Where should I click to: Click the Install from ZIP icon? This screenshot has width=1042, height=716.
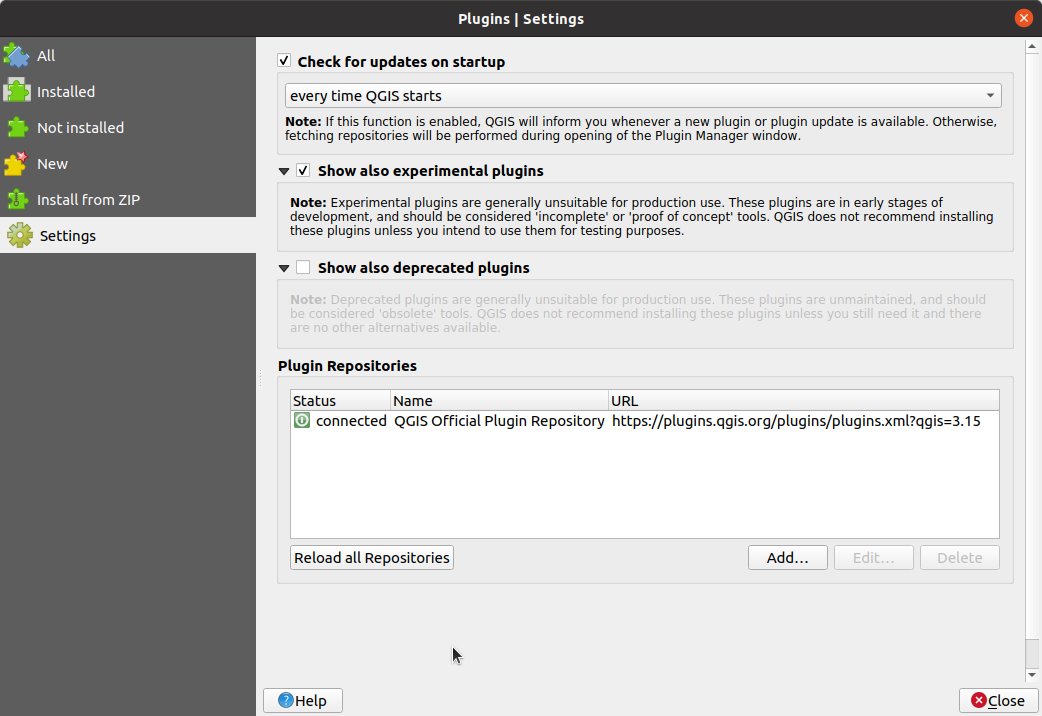click(x=17, y=199)
